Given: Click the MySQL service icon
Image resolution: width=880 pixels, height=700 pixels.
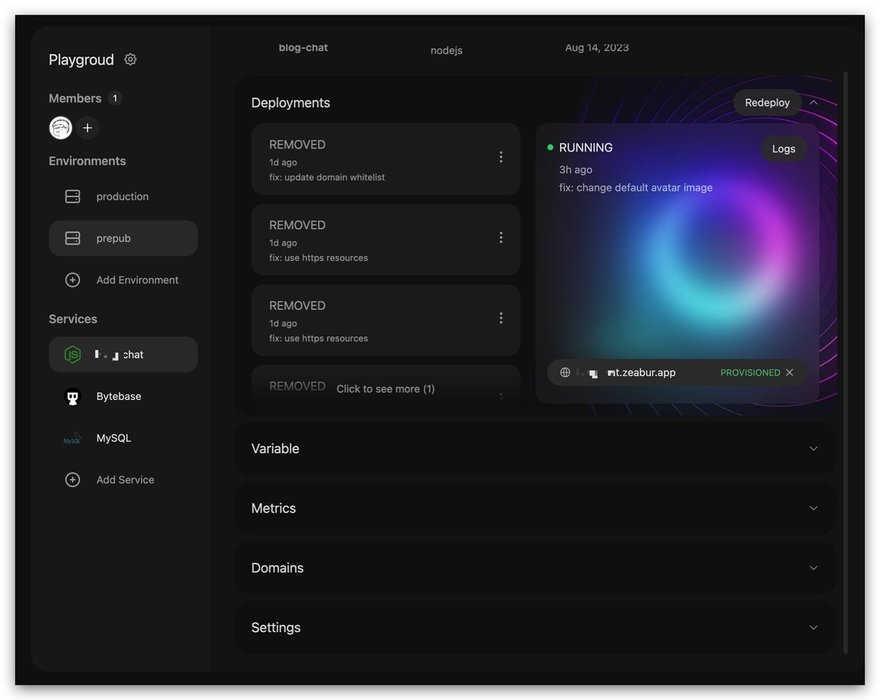Looking at the screenshot, I should tap(72, 439).
